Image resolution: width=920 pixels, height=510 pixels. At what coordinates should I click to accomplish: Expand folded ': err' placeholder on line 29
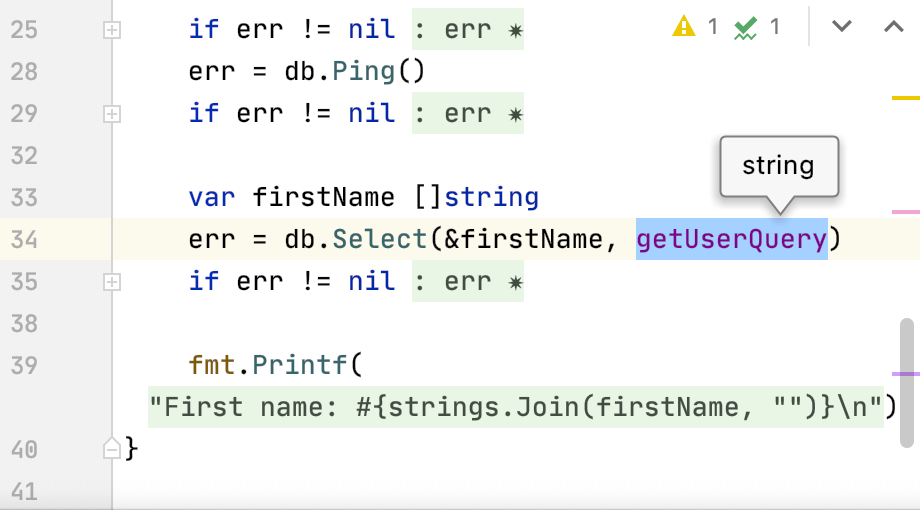pos(468,113)
